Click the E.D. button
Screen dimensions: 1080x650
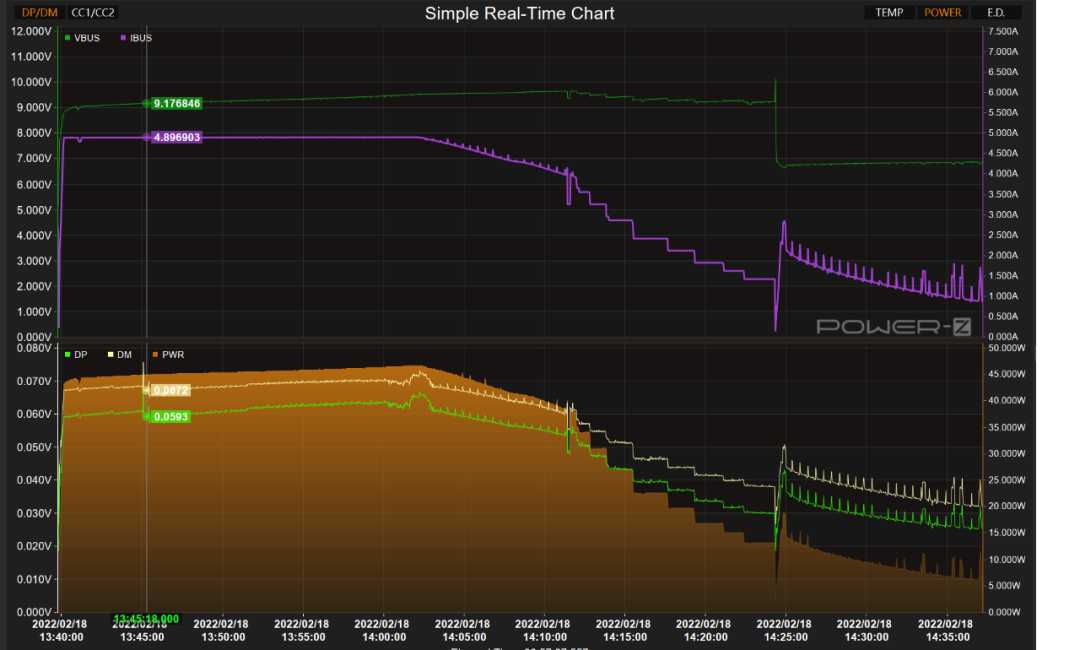[x=995, y=13]
